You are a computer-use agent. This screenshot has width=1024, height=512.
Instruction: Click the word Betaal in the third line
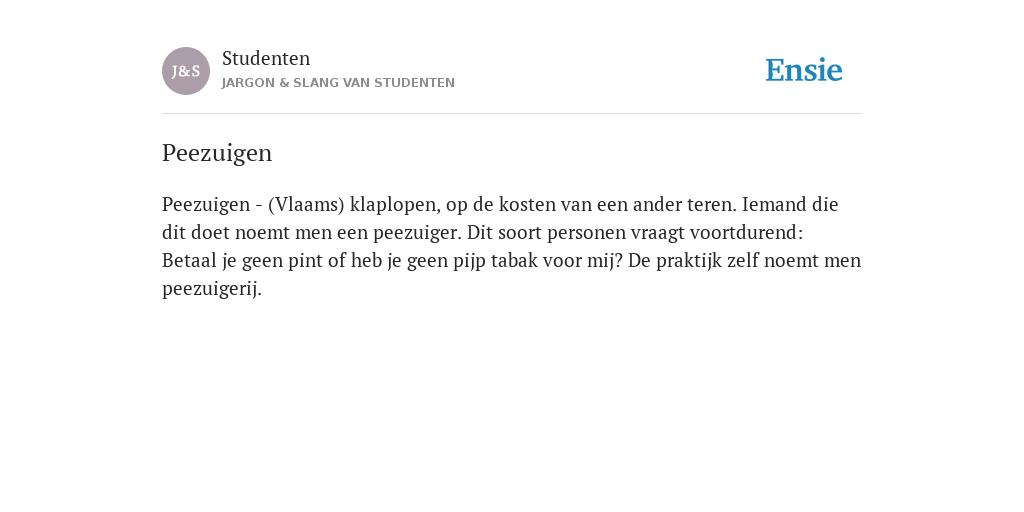(189, 261)
